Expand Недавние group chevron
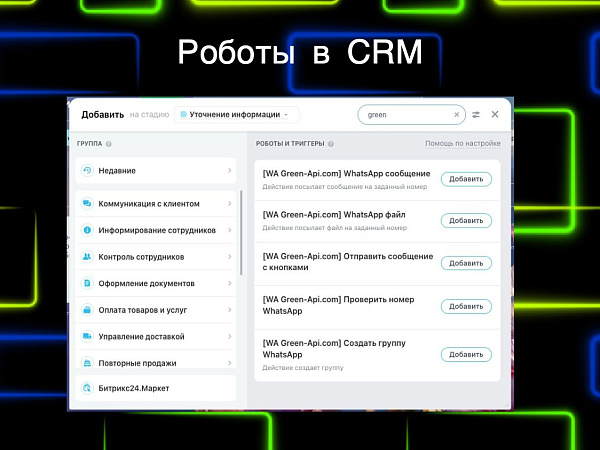 tap(230, 170)
